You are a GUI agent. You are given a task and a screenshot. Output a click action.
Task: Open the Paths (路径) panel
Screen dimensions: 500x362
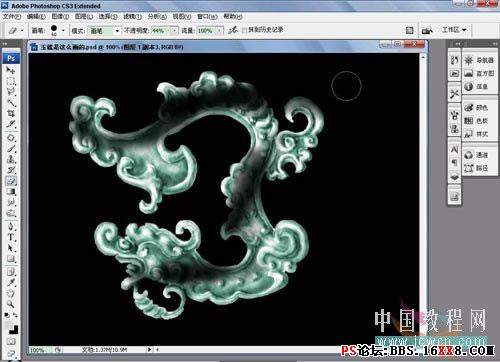(x=477, y=168)
